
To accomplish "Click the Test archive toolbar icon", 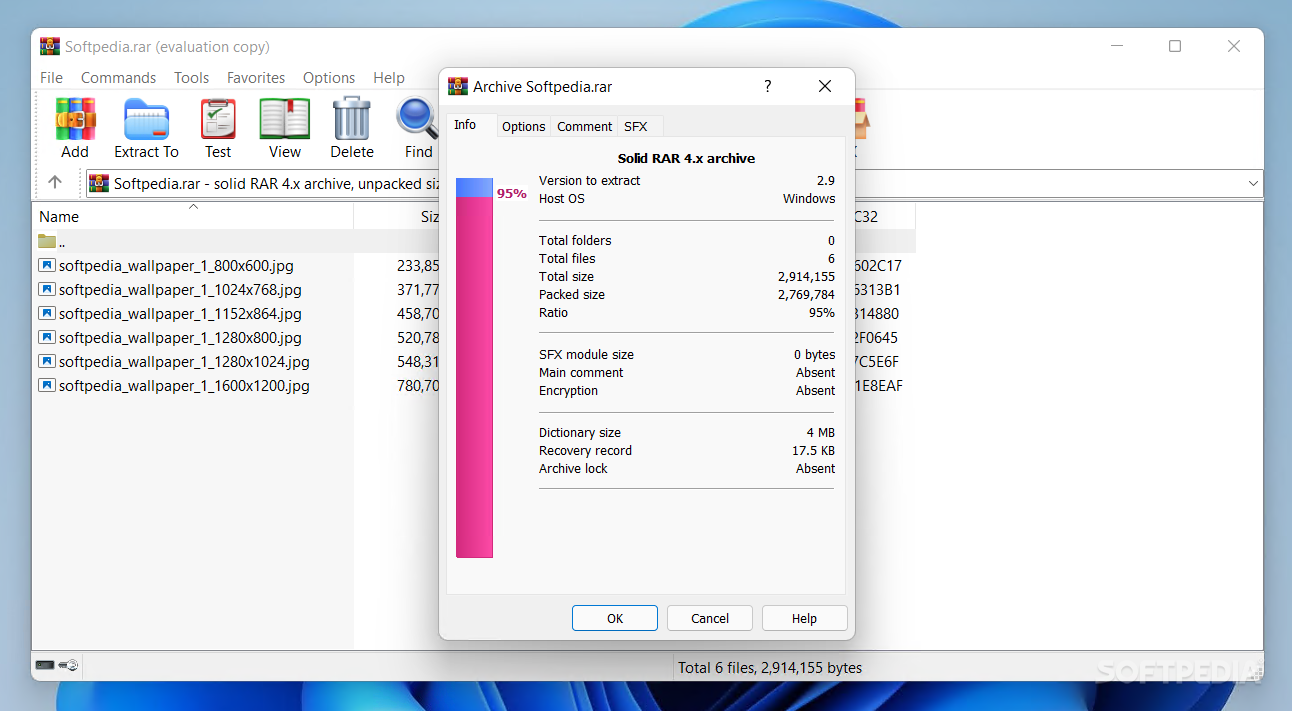I will (218, 119).
